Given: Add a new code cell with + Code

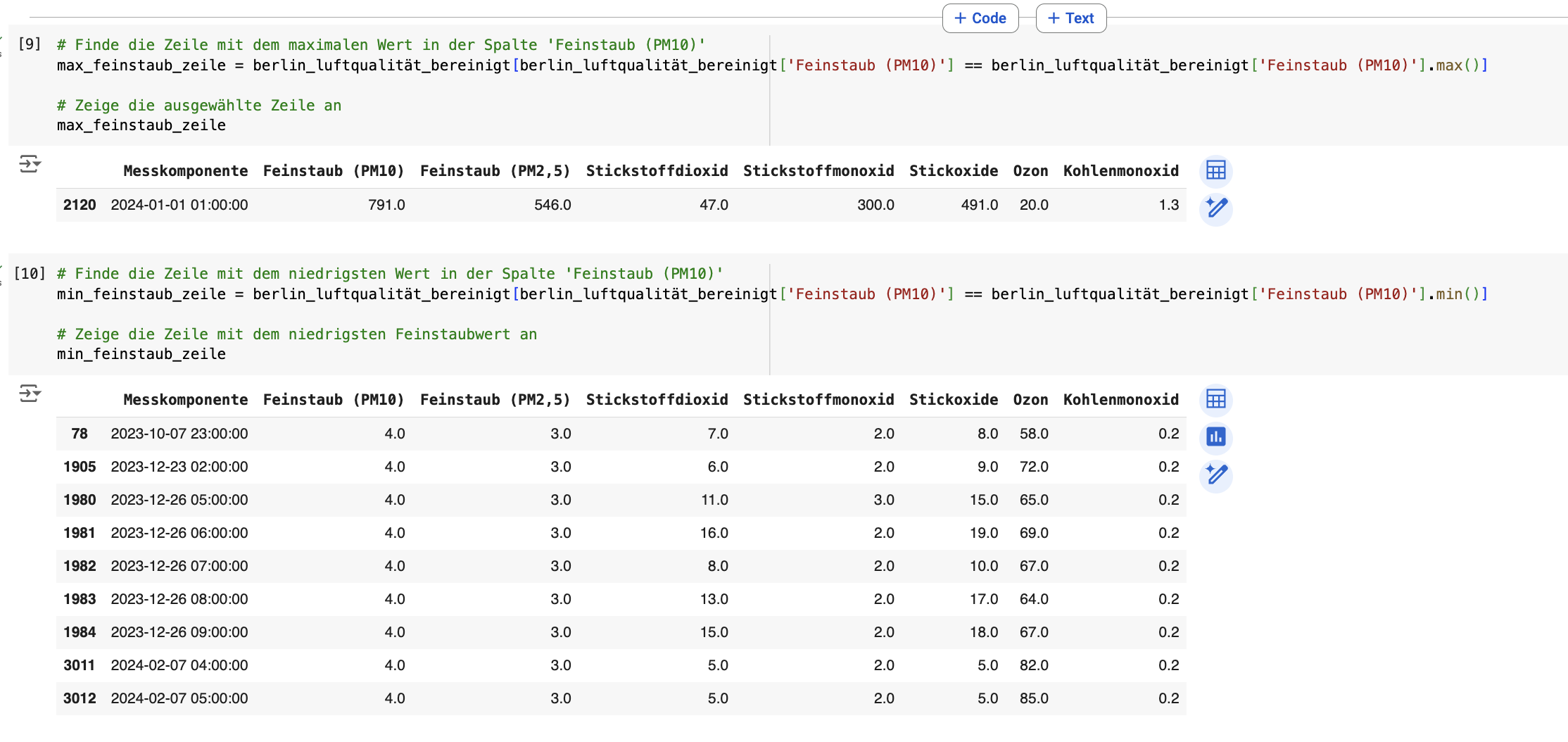Looking at the screenshot, I should click(x=980, y=18).
